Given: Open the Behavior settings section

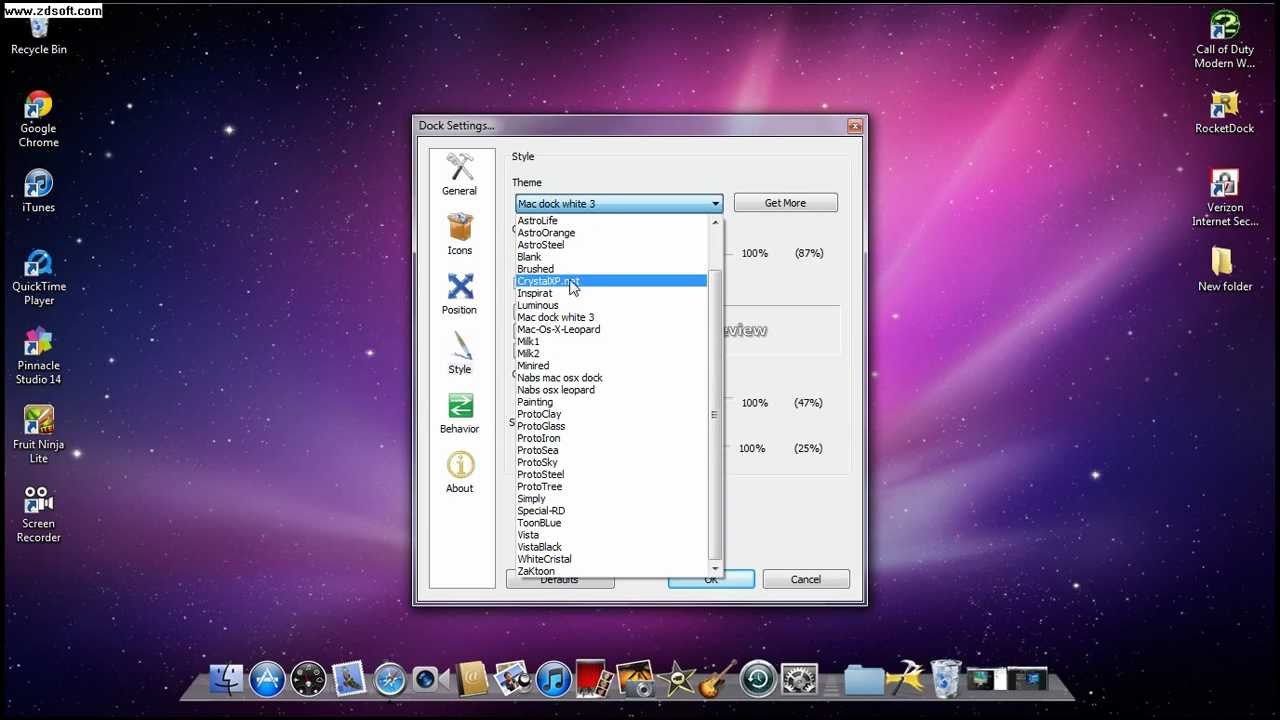Looking at the screenshot, I should click(460, 413).
